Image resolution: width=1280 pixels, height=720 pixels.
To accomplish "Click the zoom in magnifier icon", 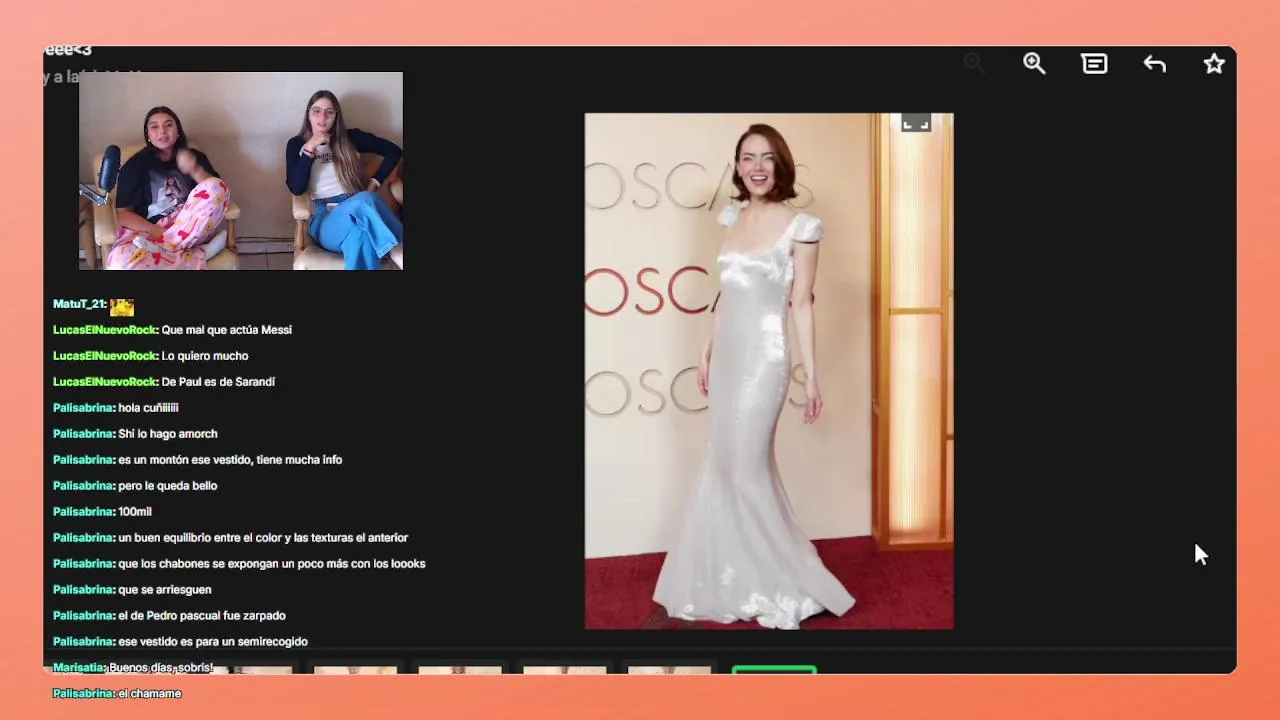I will [x=1034, y=64].
